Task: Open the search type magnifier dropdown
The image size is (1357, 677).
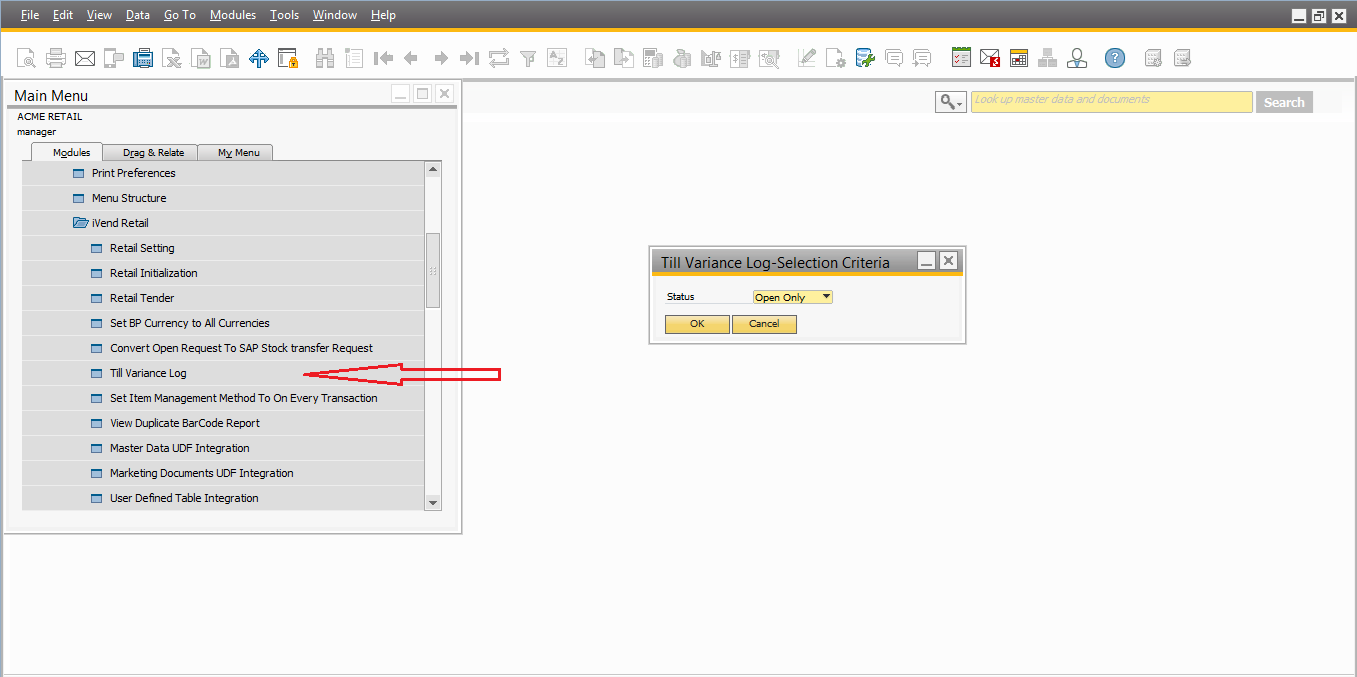Action: pyautogui.click(x=950, y=102)
